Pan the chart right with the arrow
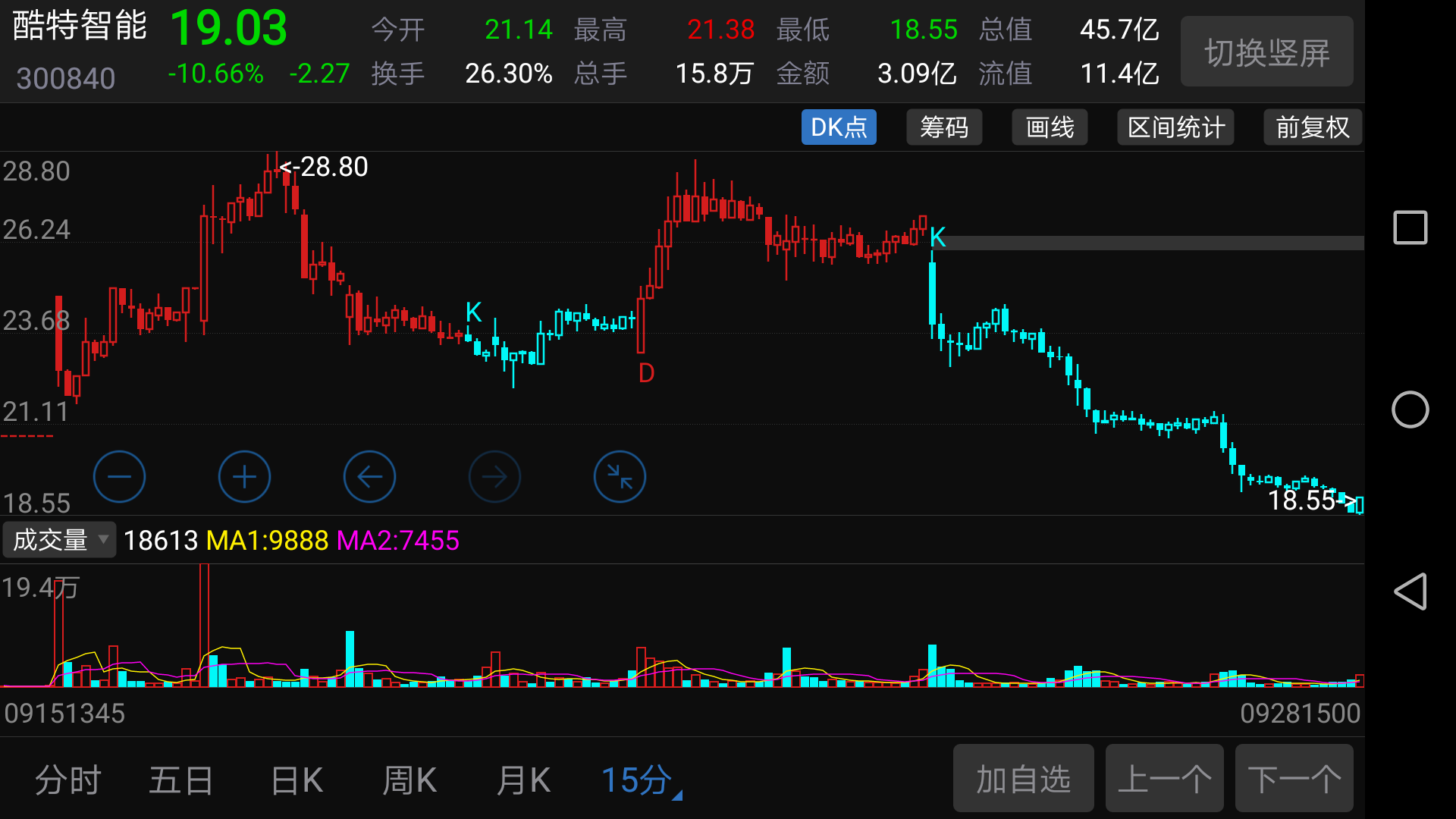Viewport: 1456px width, 819px height. point(494,477)
